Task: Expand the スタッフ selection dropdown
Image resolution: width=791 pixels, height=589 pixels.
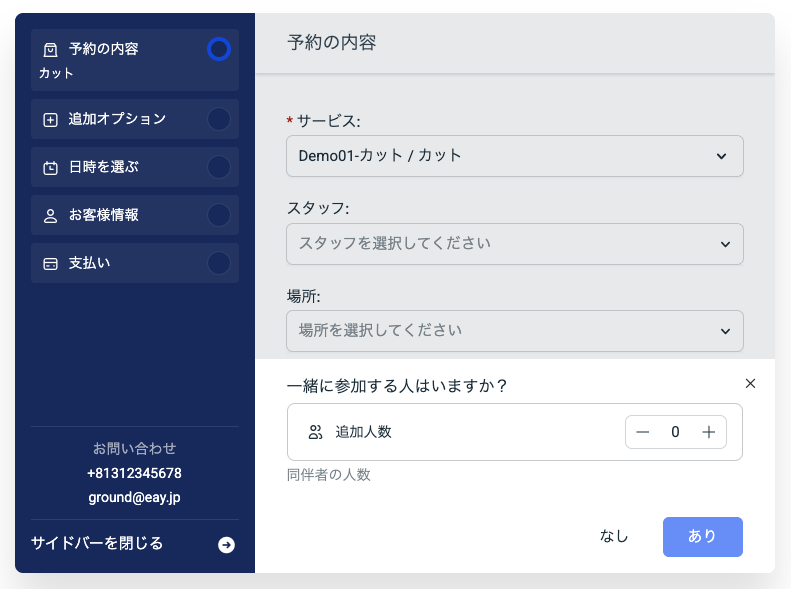Action: (514, 244)
